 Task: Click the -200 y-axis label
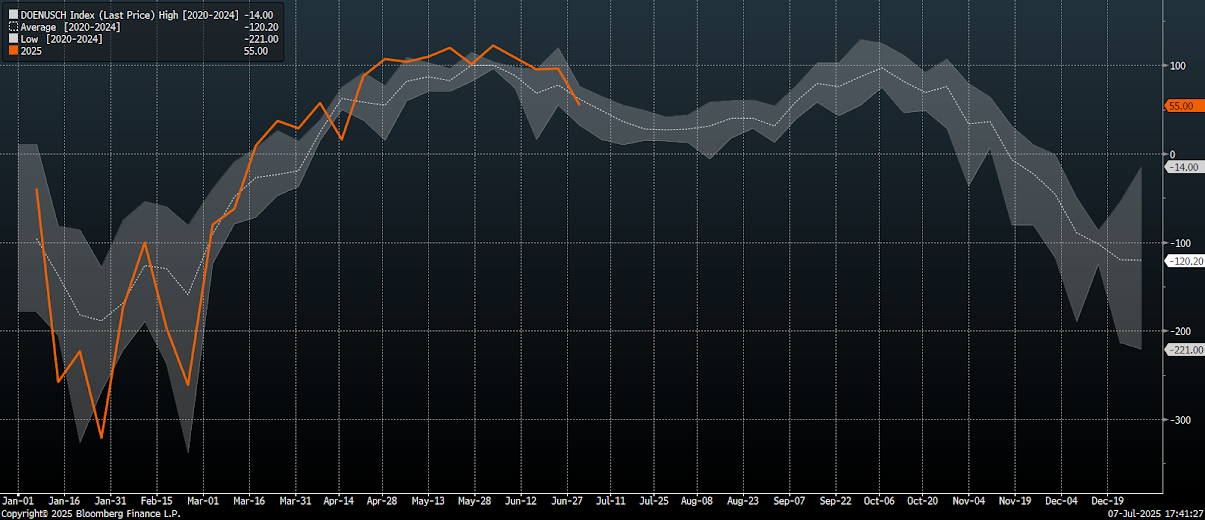click(x=1179, y=331)
